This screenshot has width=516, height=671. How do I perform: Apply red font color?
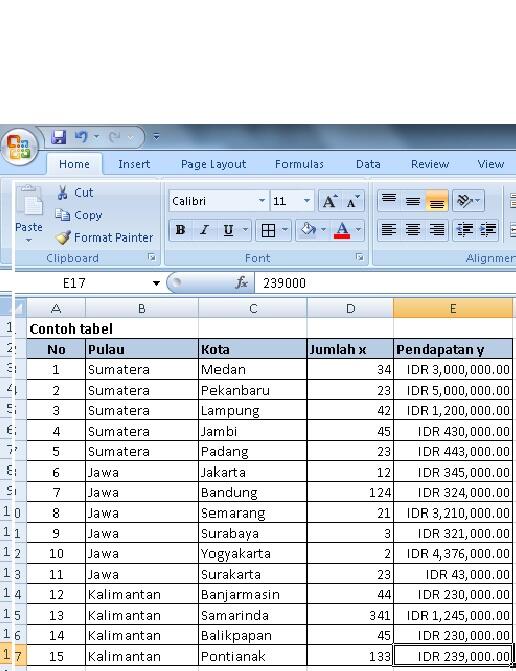click(342, 230)
